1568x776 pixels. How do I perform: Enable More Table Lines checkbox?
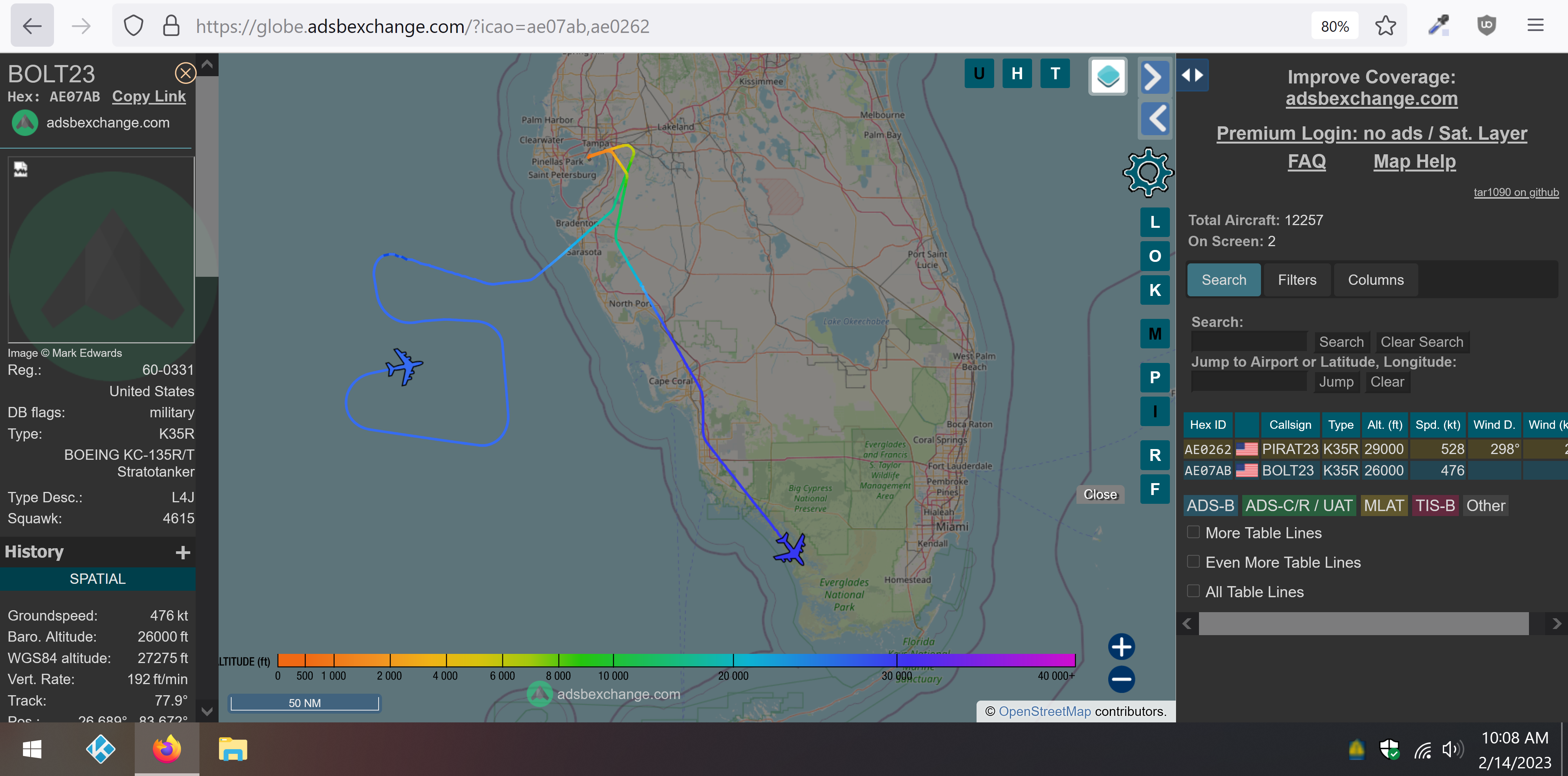[1193, 532]
